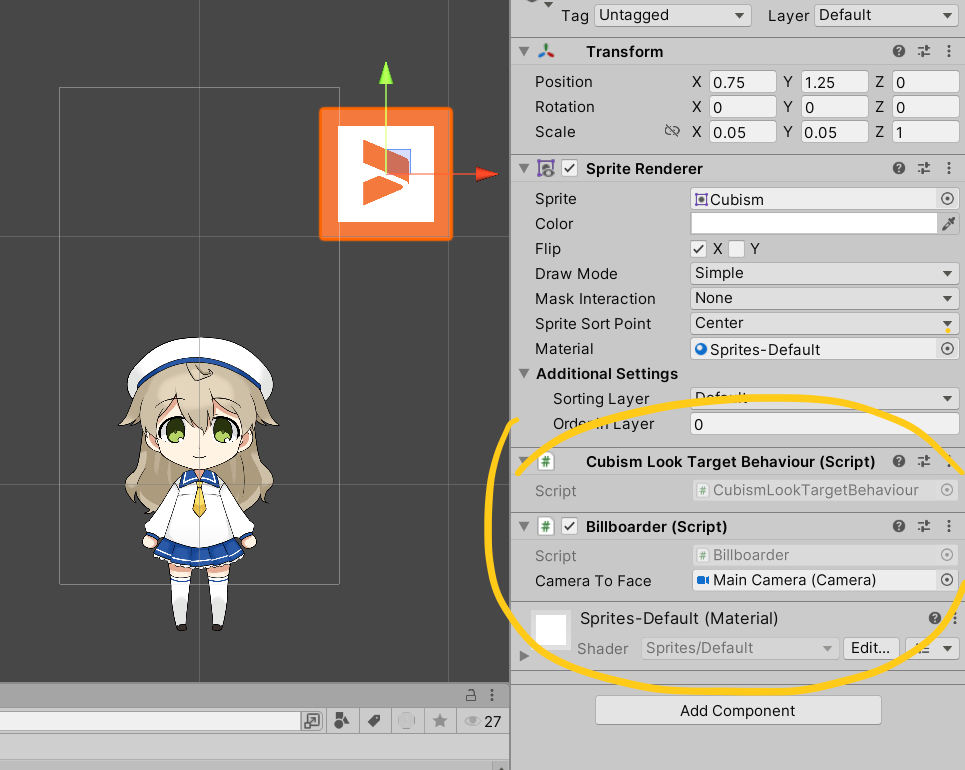This screenshot has height=770, width=965.
Task: Open the Sorting Layer dropdown
Action: pyautogui.click(x=824, y=398)
